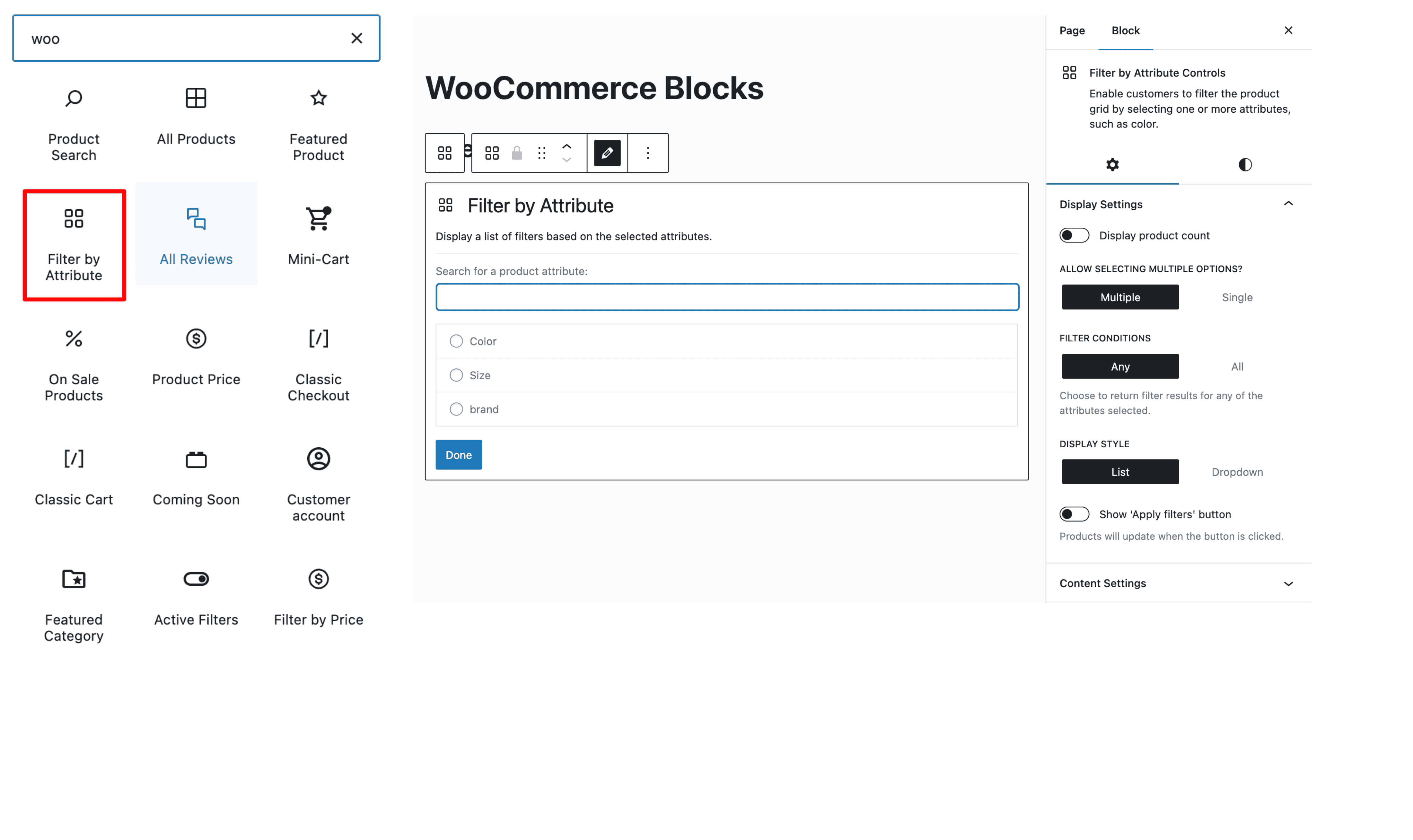This screenshot has height=840, width=1413.
Task: Insert the All Reviews block
Action: (x=196, y=233)
